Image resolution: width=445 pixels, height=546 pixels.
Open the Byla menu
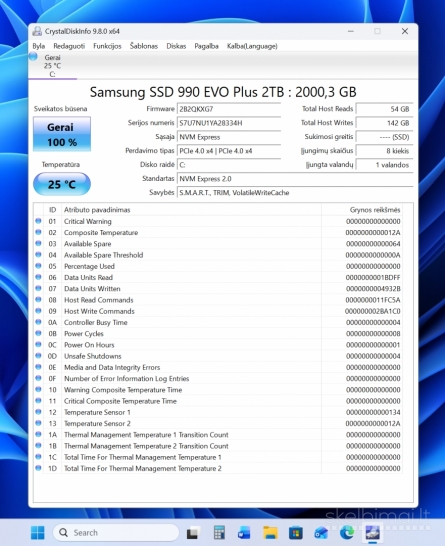point(39,46)
